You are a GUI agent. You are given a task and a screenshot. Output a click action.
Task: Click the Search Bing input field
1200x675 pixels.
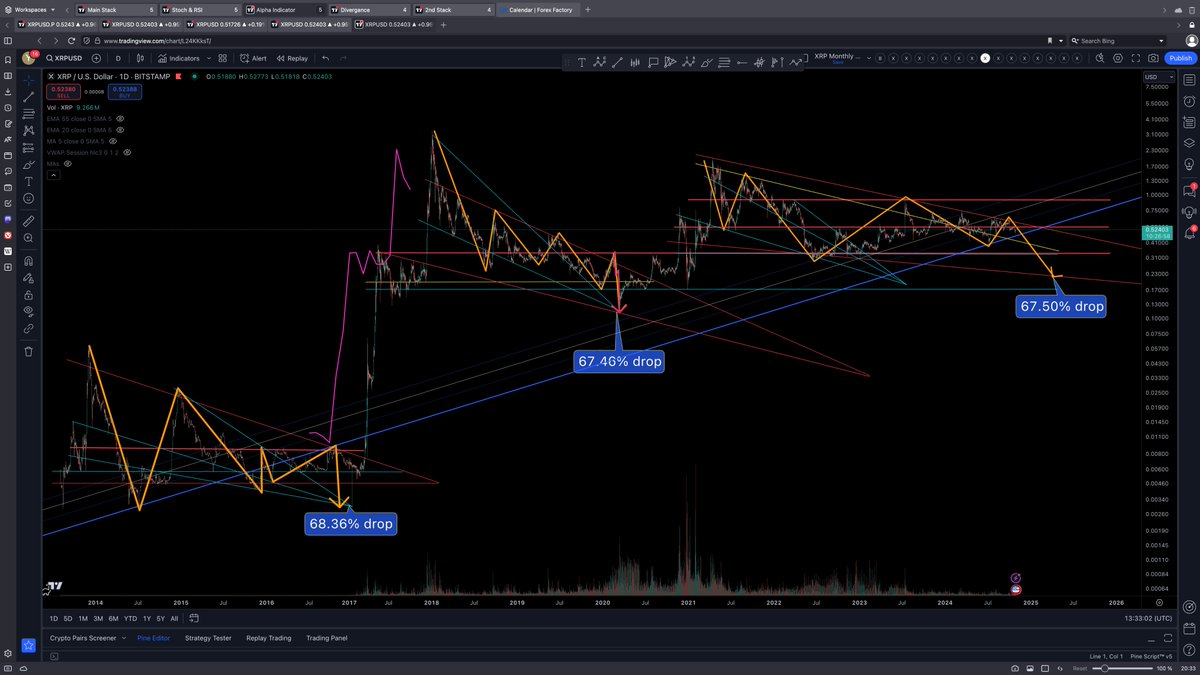[x=1118, y=40]
